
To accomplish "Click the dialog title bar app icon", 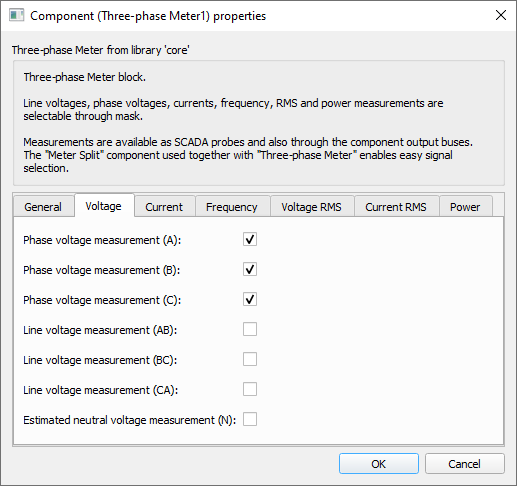I will [x=16, y=16].
